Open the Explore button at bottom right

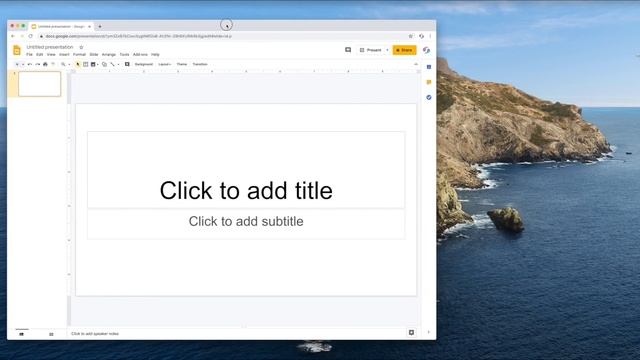pos(411,333)
